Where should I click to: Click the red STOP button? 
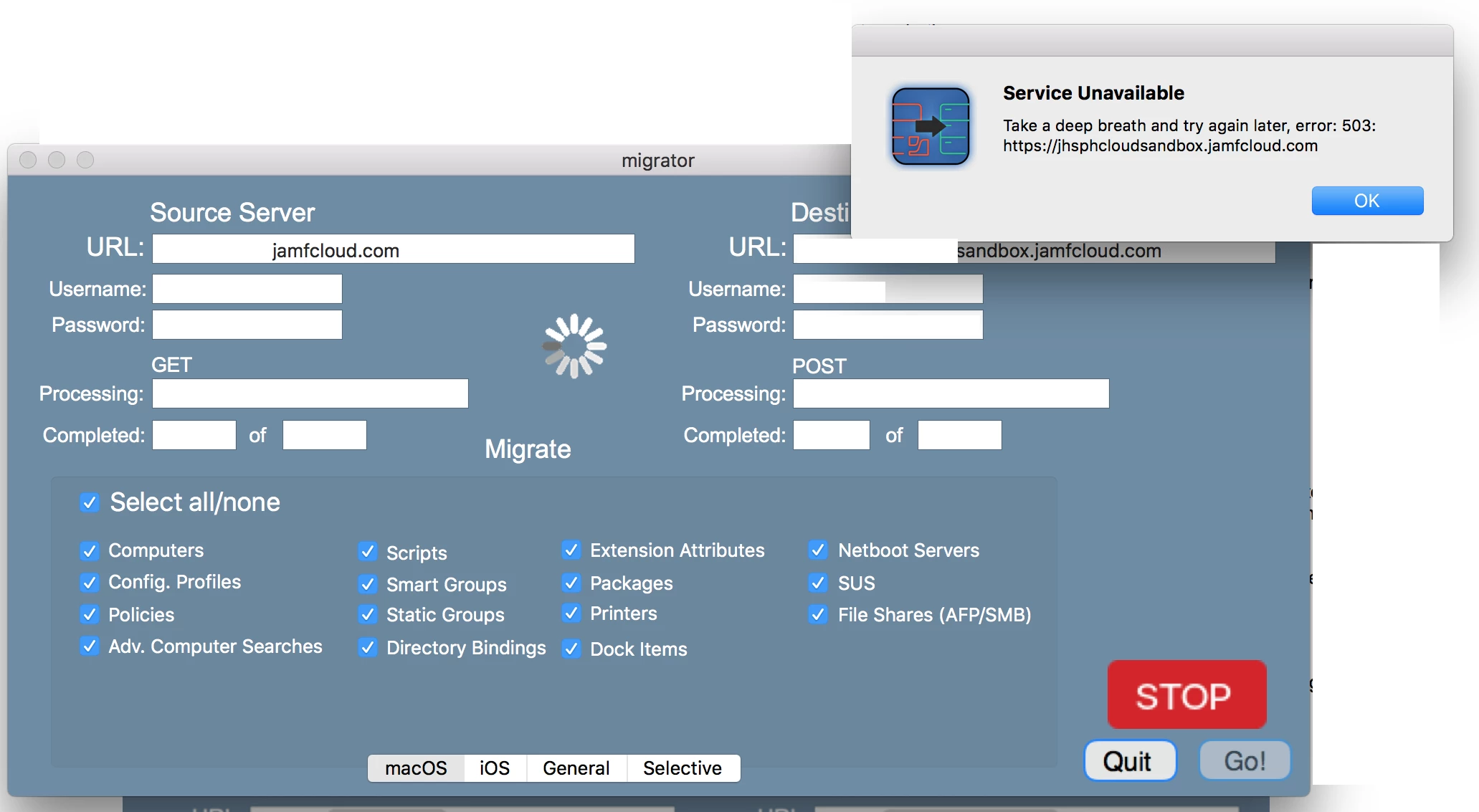pos(1186,694)
